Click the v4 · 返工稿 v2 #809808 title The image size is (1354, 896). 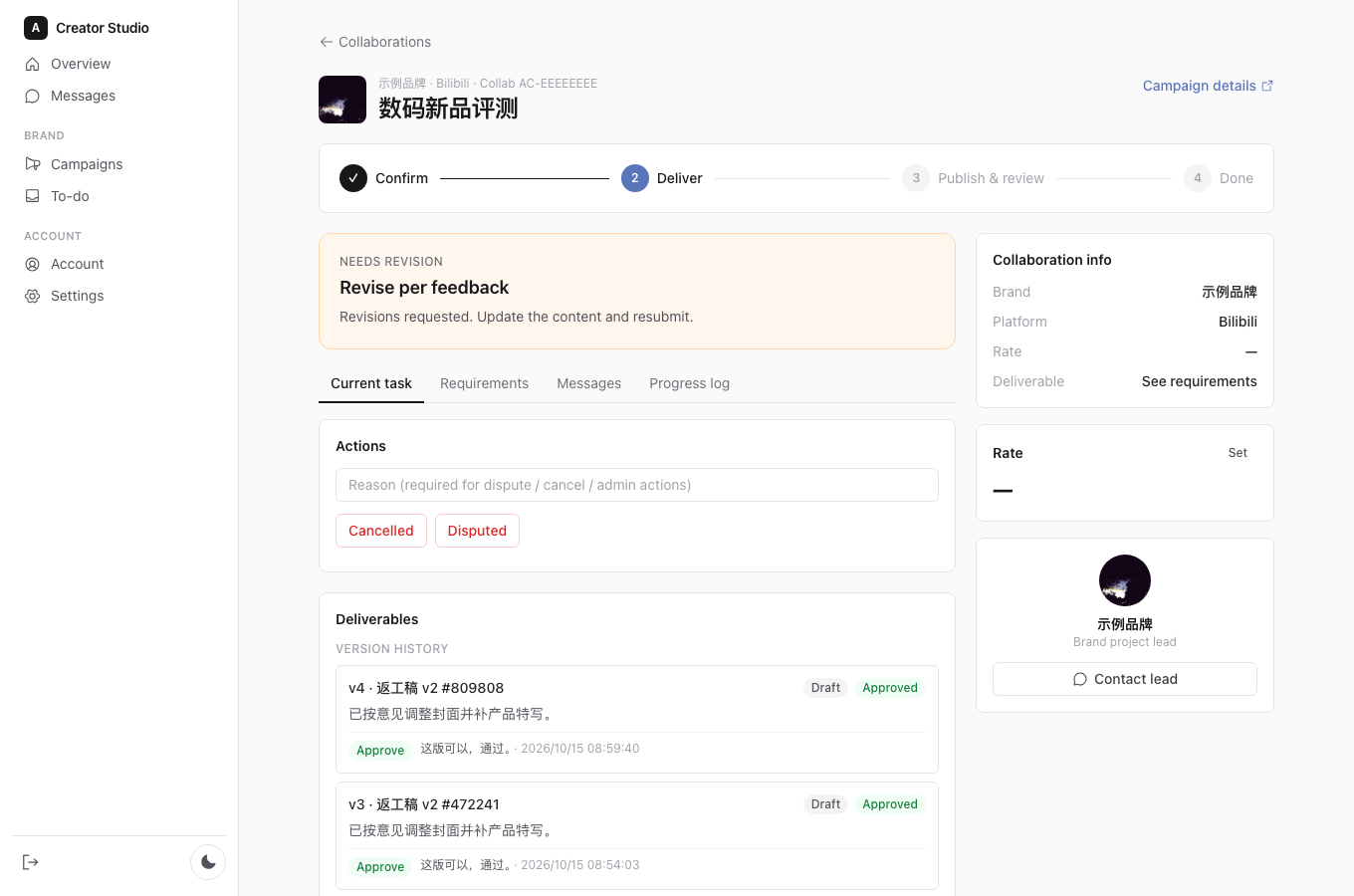426,688
